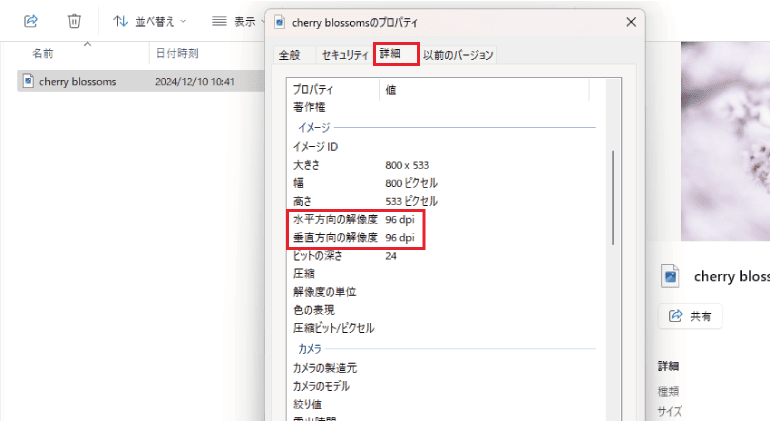
Task: Collapse the イメージ group heading
Action: [314, 128]
